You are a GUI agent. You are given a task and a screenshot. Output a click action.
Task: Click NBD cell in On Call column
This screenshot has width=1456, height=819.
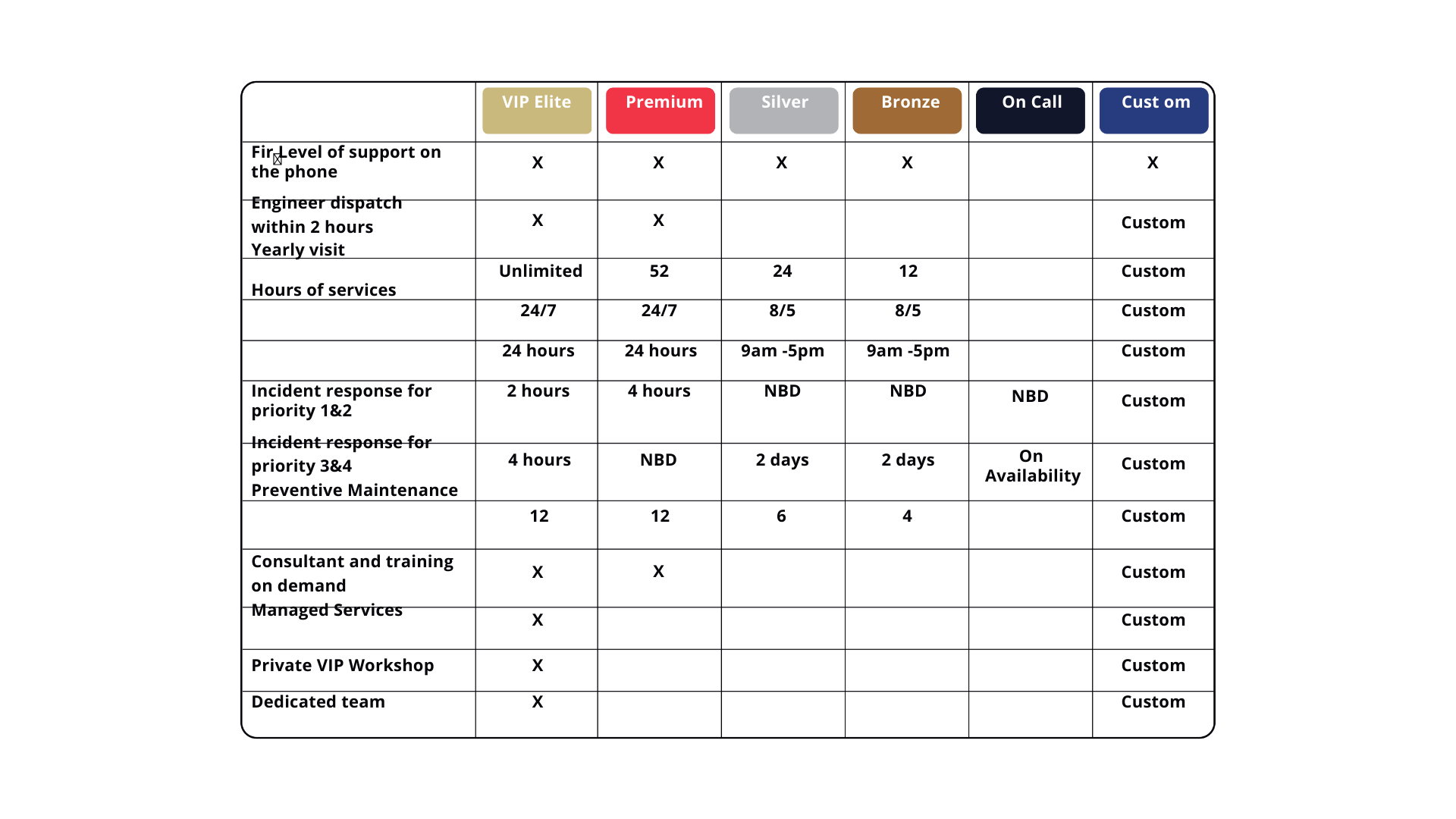(x=1029, y=397)
